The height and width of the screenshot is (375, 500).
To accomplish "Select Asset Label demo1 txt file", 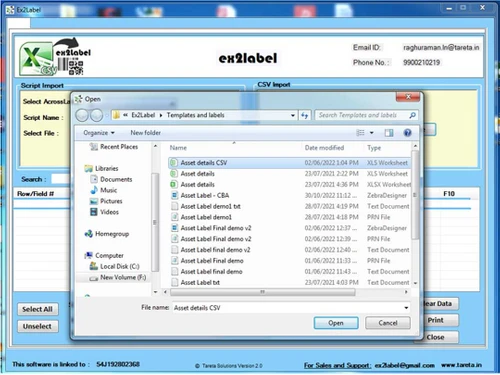I will [x=289, y=206].
